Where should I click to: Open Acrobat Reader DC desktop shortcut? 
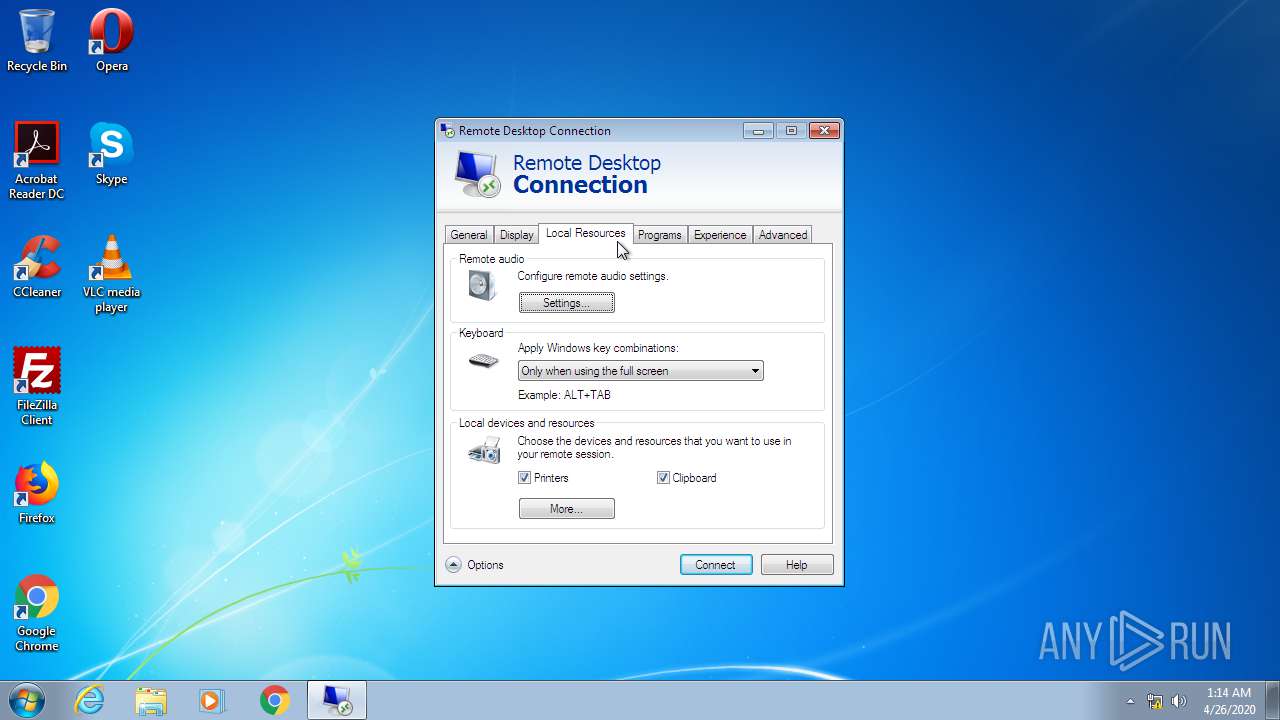[37, 161]
